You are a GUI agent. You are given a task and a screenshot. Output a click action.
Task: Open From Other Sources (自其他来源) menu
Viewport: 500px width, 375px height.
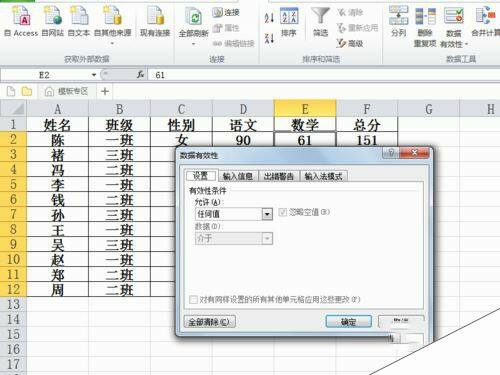tap(112, 25)
